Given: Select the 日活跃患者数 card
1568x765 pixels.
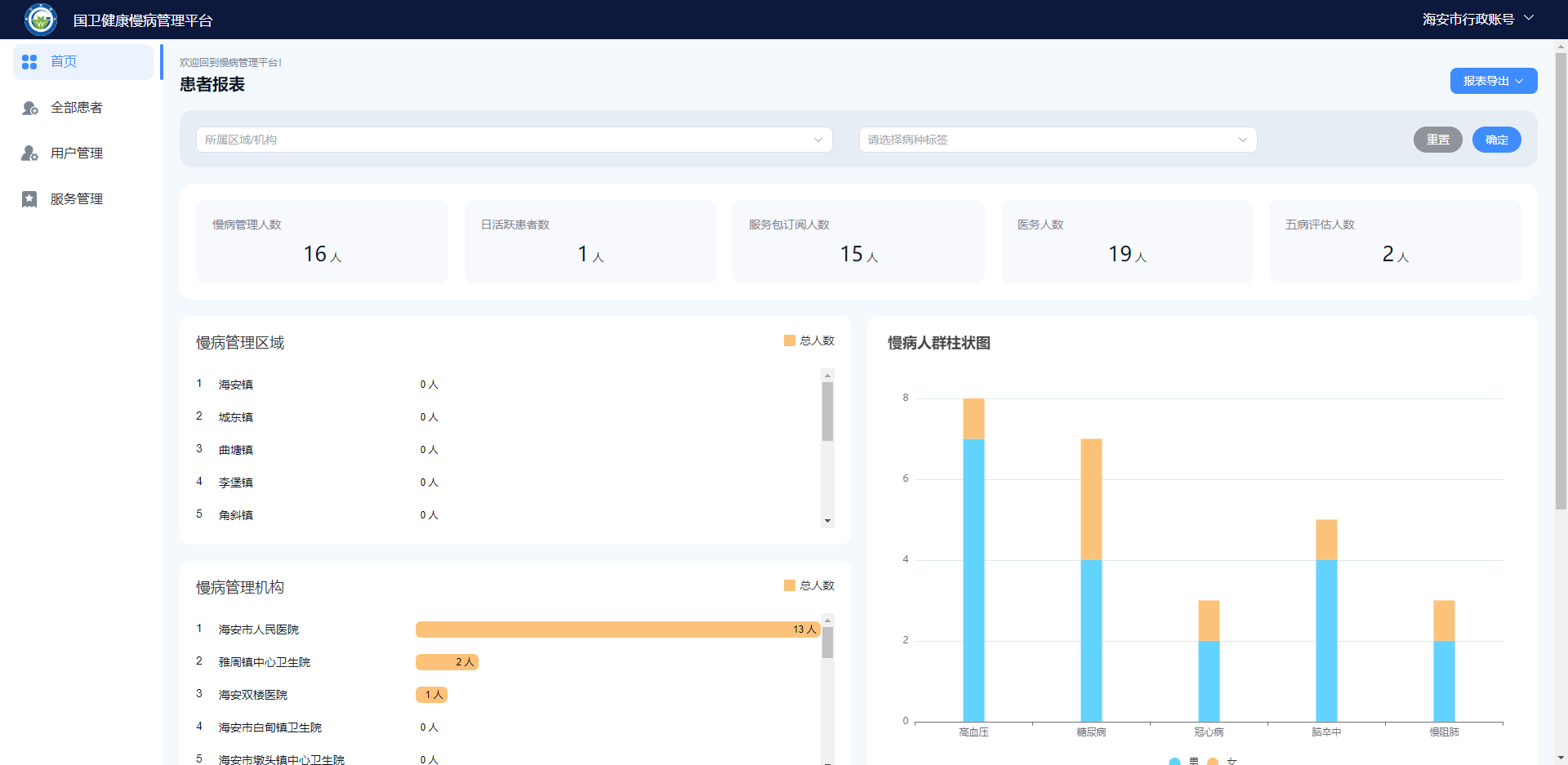Looking at the screenshot, I should tap(590, 242).
